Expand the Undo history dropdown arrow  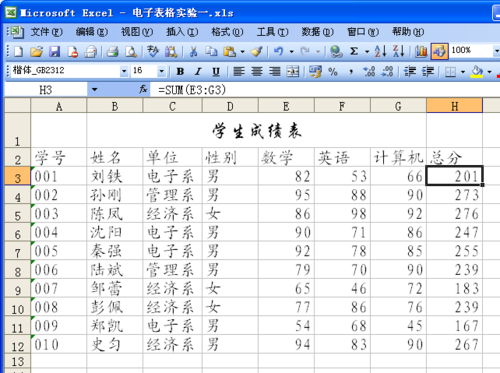(x=292, y=52)
